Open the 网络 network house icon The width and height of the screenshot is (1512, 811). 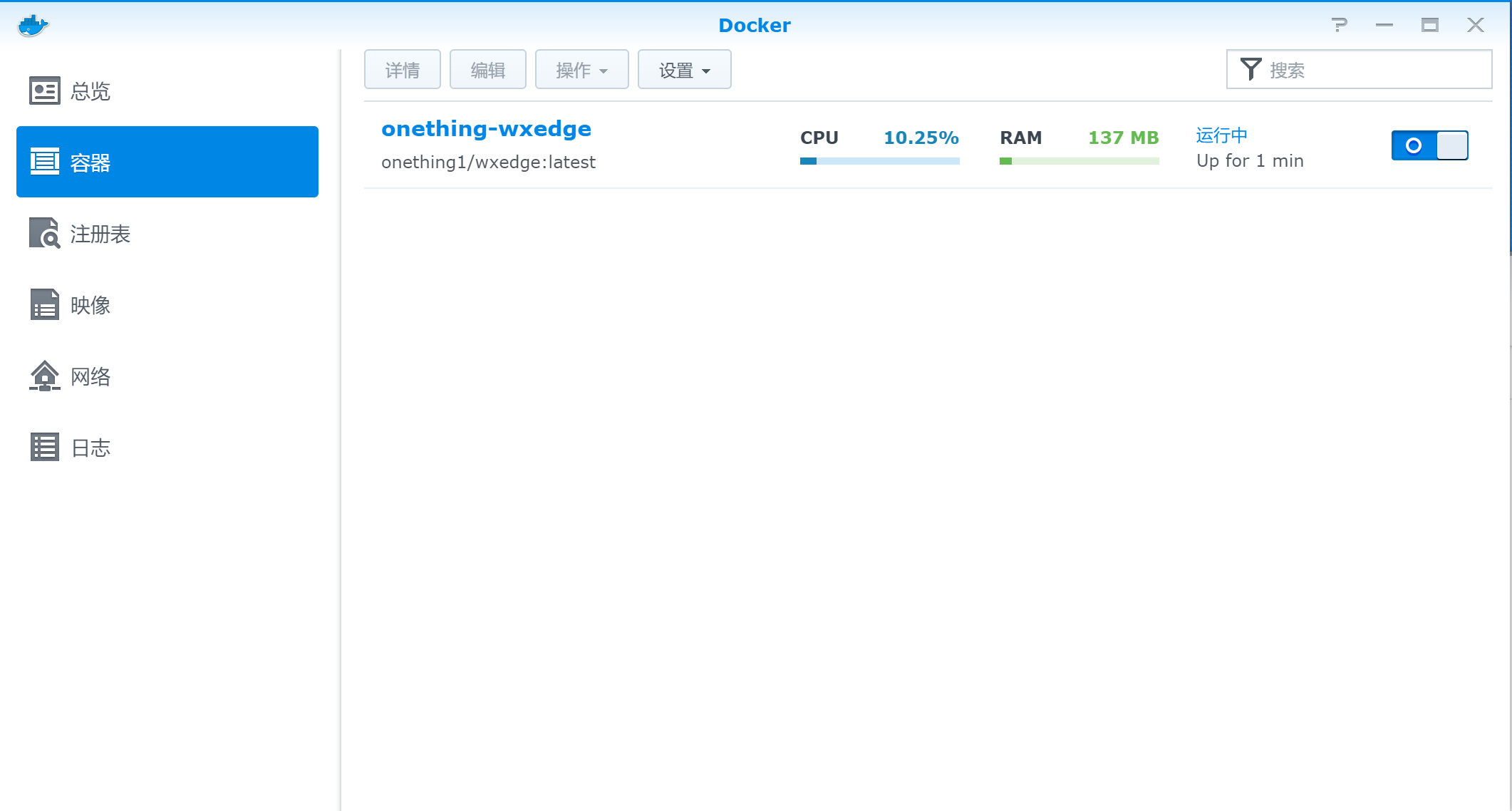pos(44,376)
